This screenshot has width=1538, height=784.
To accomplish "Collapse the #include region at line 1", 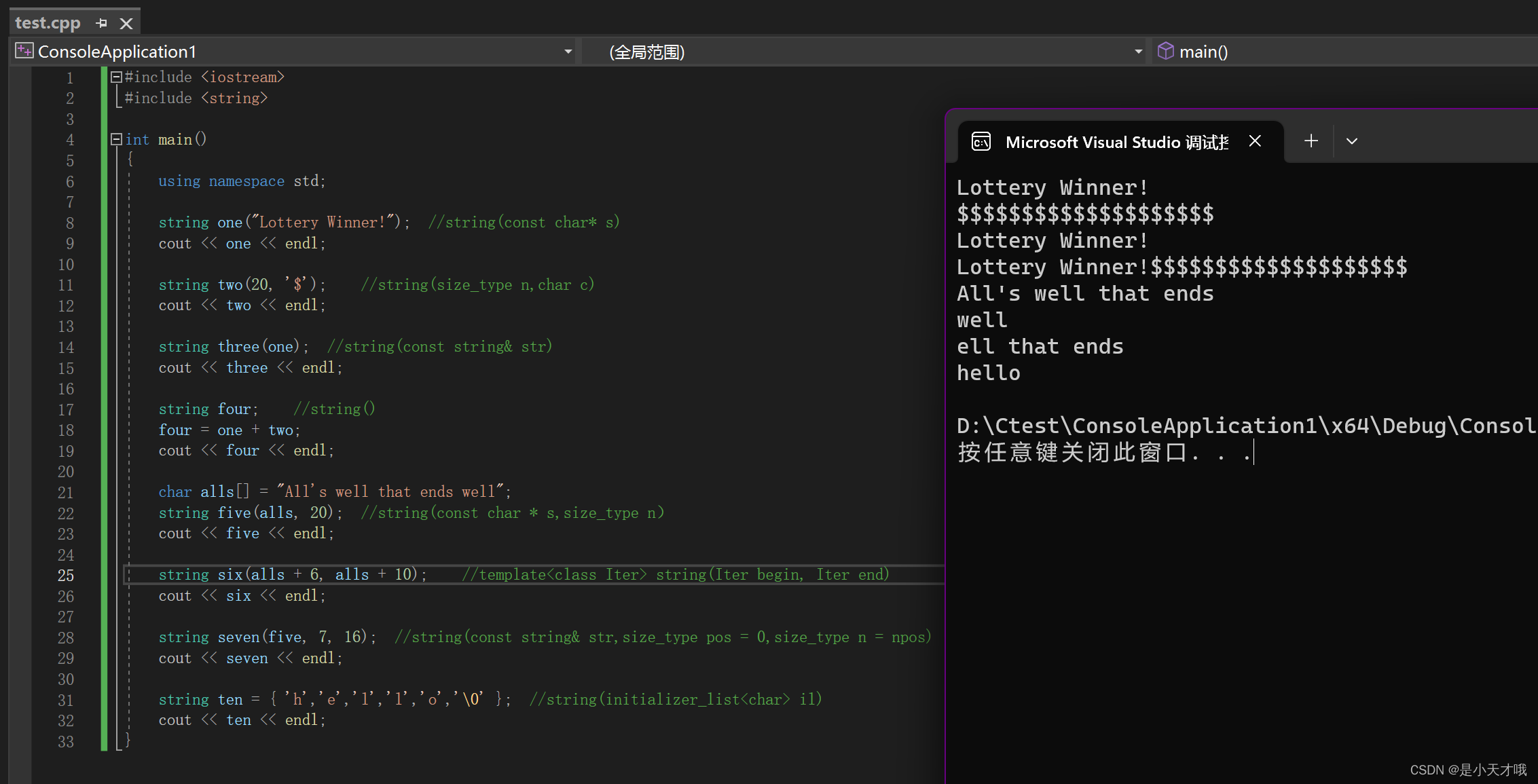I will coord(115,76).
